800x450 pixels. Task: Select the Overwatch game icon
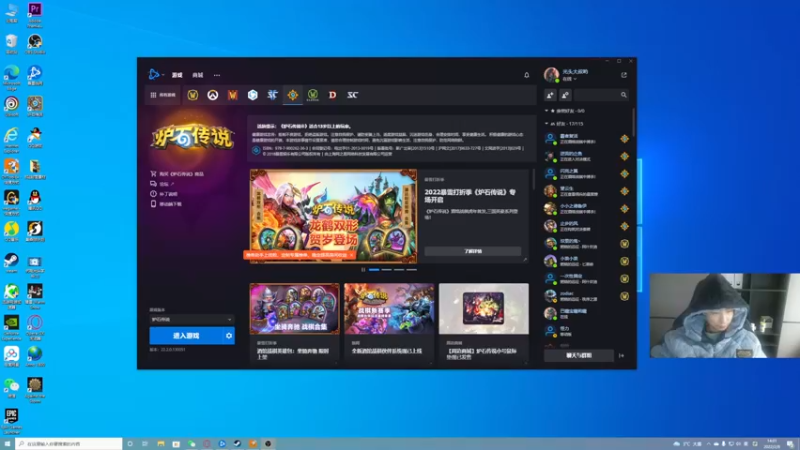click(x=213, y=95)
